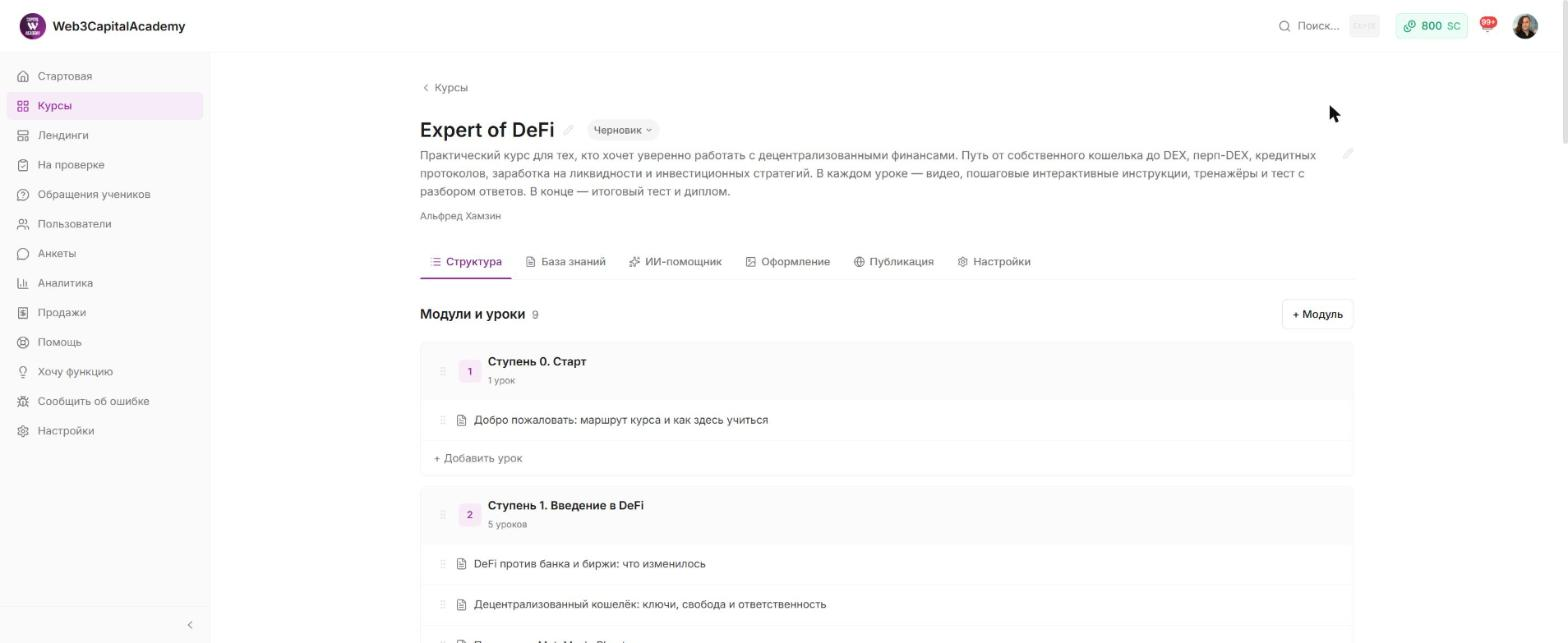Screen dimensions: 1568x643
Task: Edit the course description pencil icon
Action: click(x=1348, y=154)
